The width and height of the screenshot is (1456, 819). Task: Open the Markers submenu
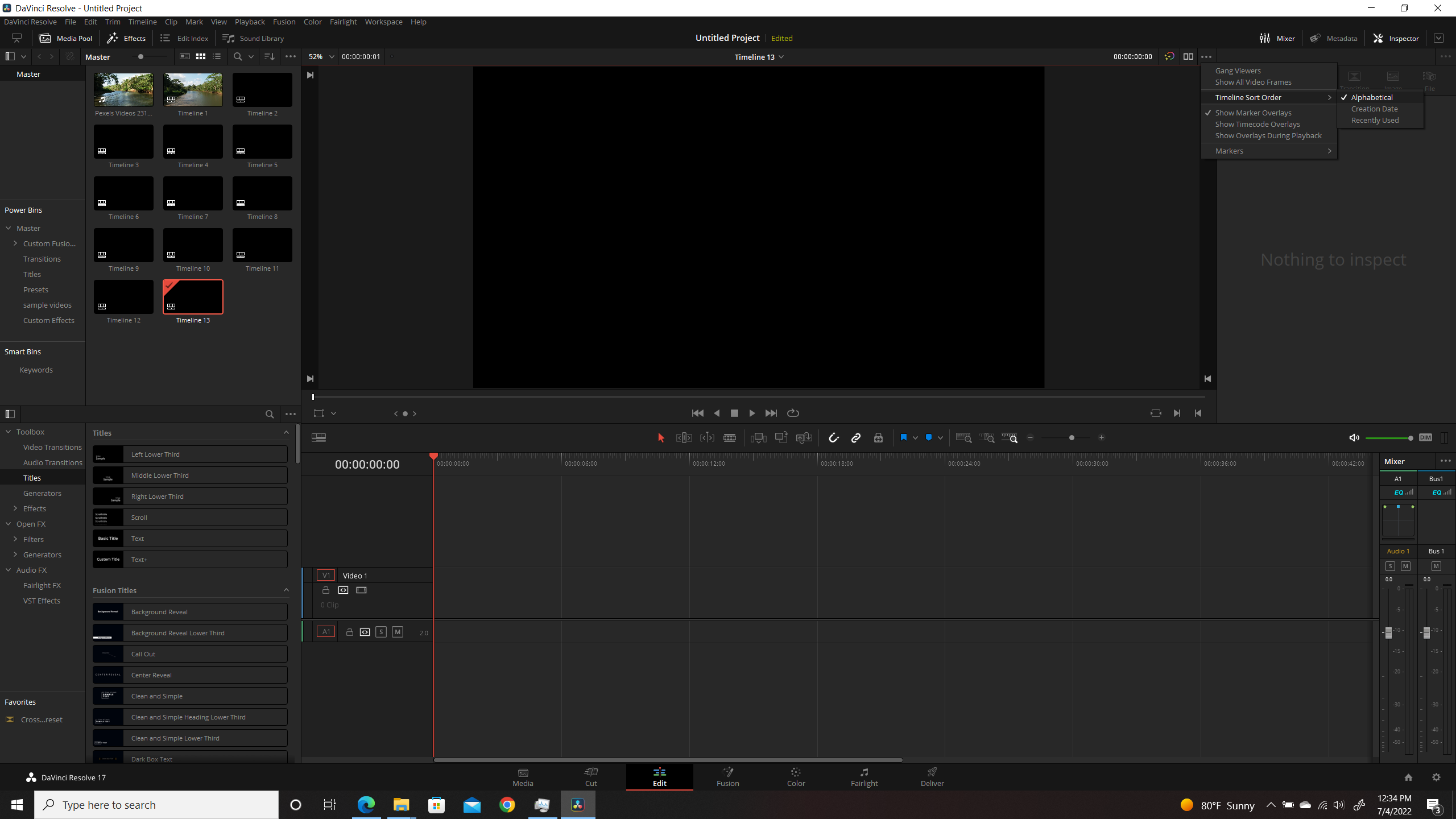(1269, 151)
